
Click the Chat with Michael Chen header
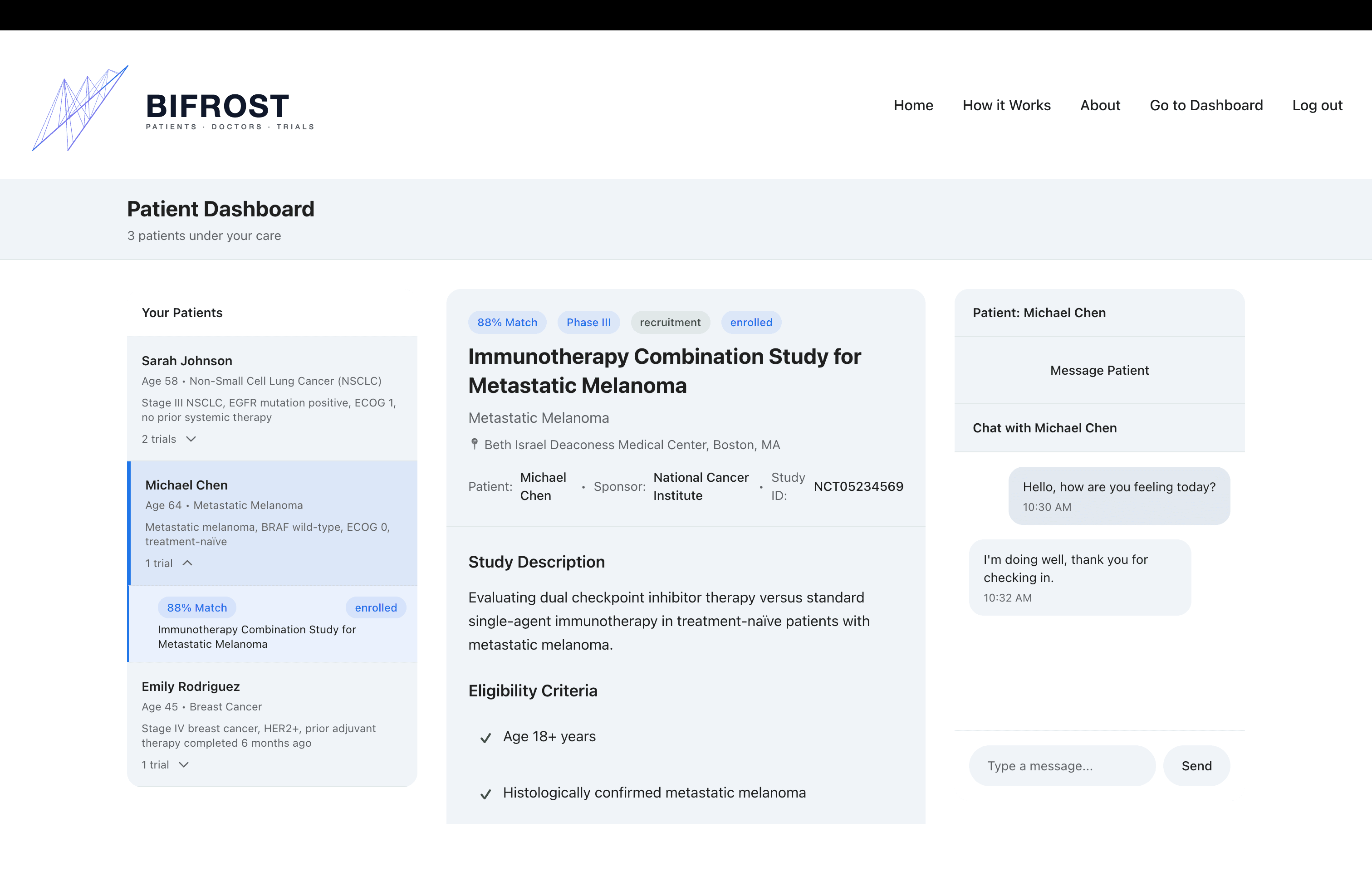1044,428
